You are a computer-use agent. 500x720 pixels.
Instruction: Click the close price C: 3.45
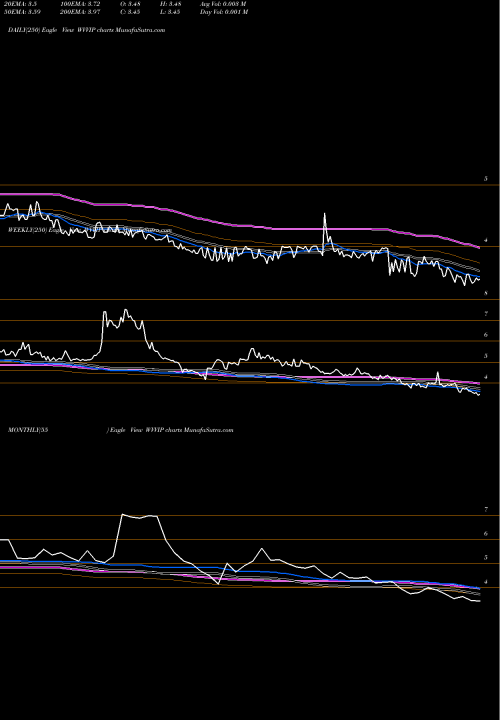coord(130,12)
